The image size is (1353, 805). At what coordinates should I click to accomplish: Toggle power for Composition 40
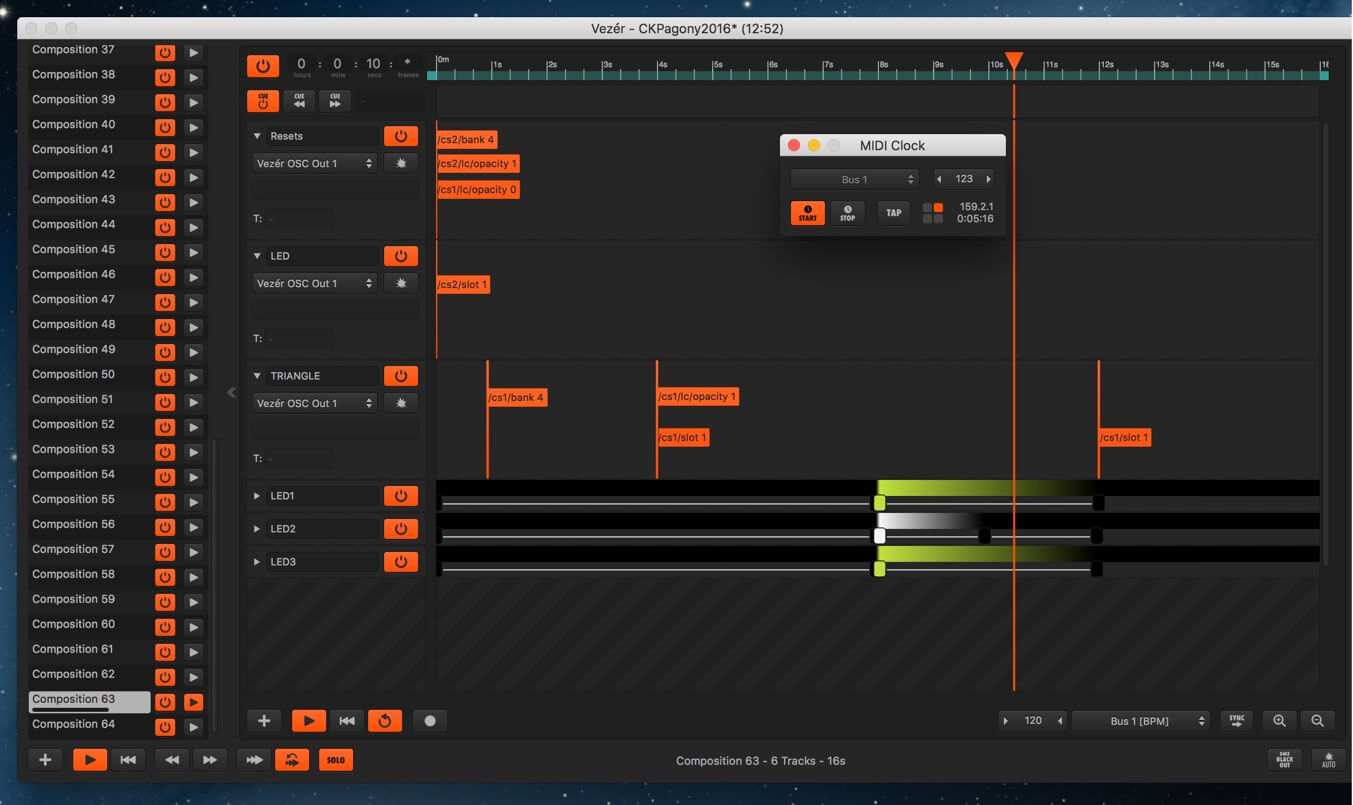point(165,127)
